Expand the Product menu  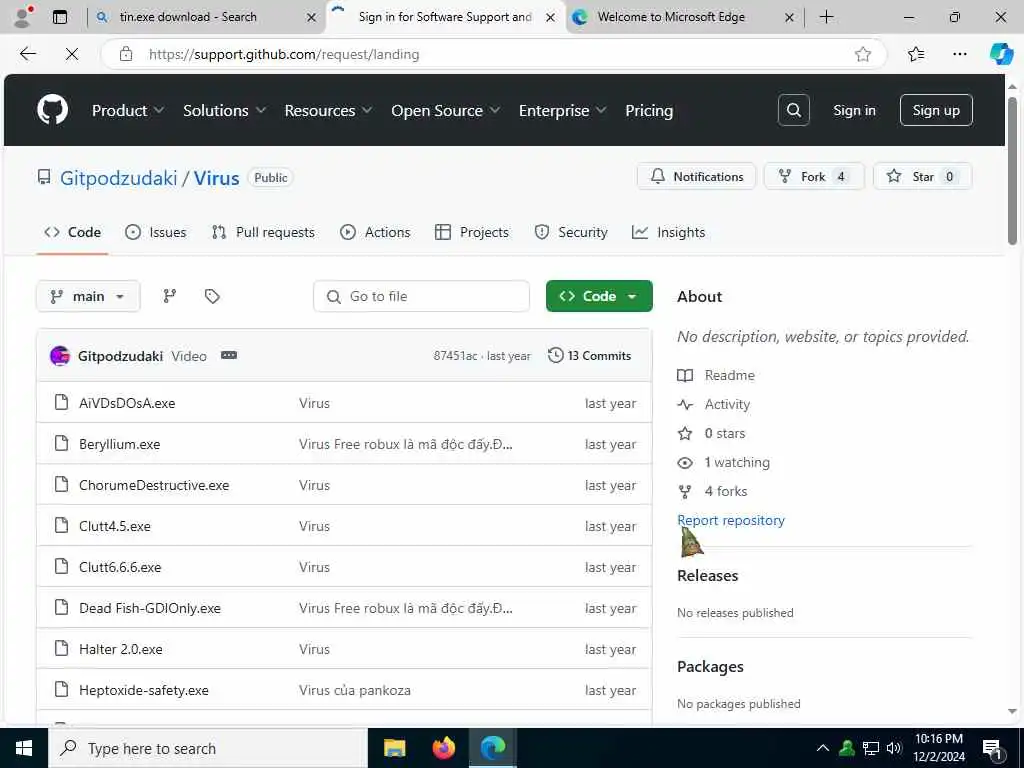(127, 110)
